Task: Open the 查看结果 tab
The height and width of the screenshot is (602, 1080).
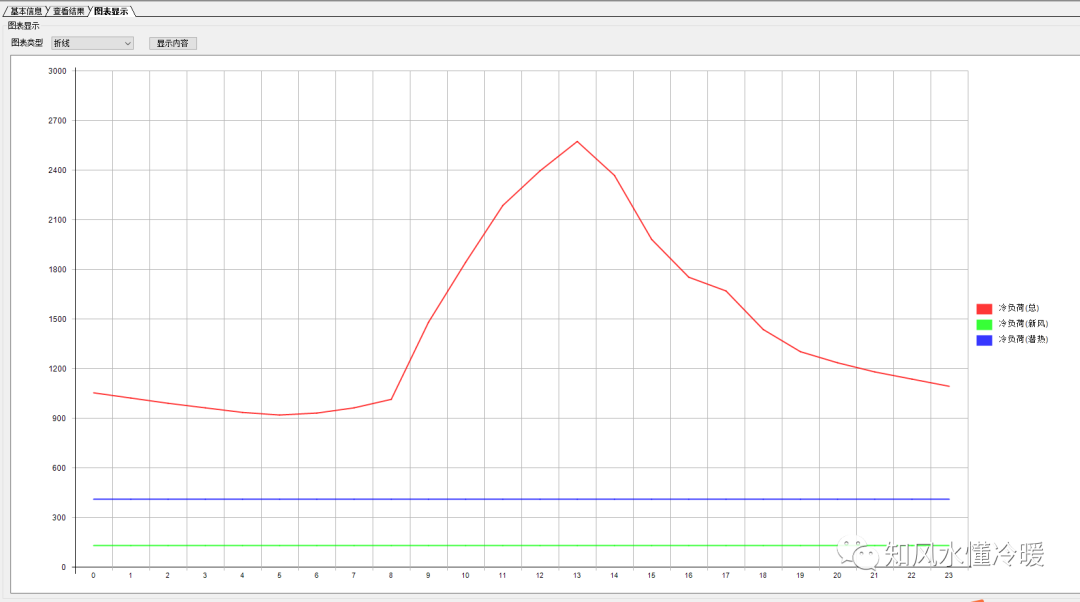Action: (69, 11)
